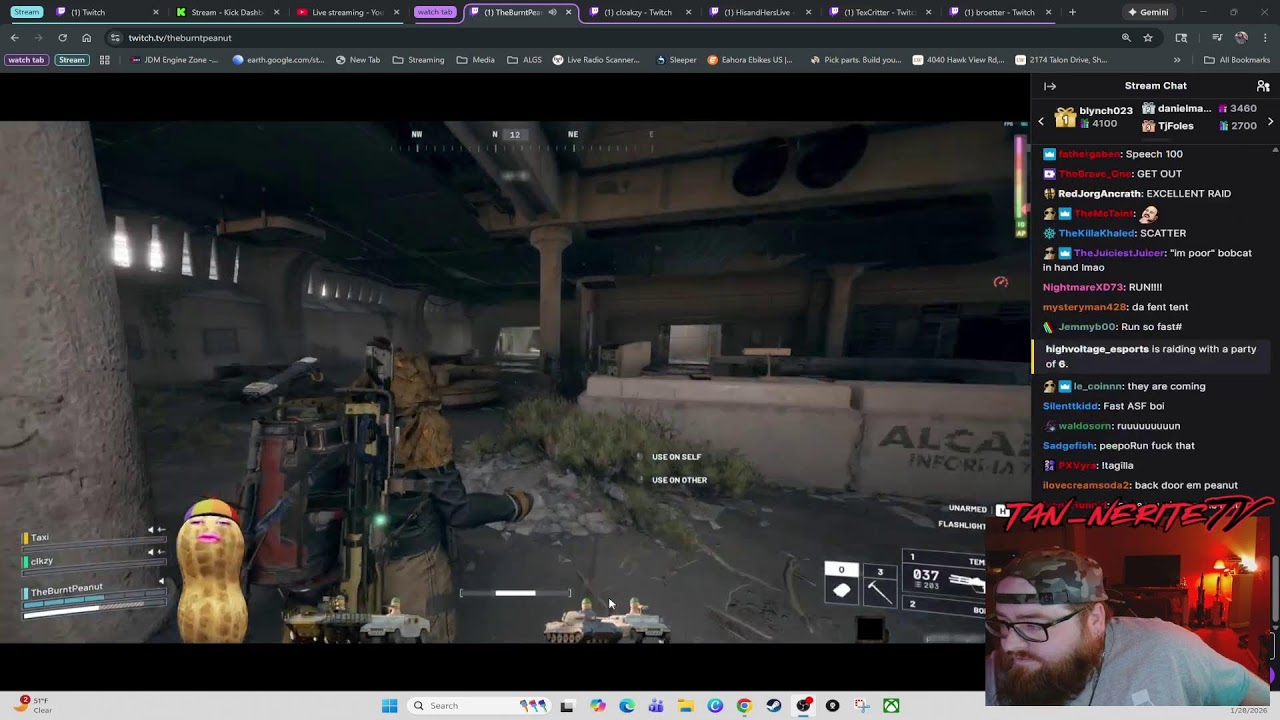Viewport: 1280px width, 720px height.
Task: Open the 'watch tab' bookmark
Action: (x=26, y=60)
